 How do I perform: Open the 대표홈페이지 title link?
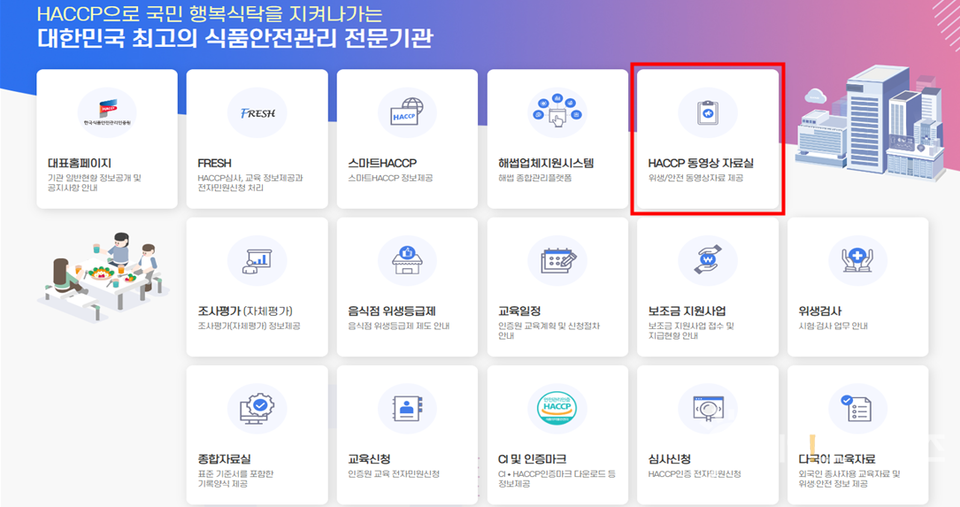[x=80, y=163]
